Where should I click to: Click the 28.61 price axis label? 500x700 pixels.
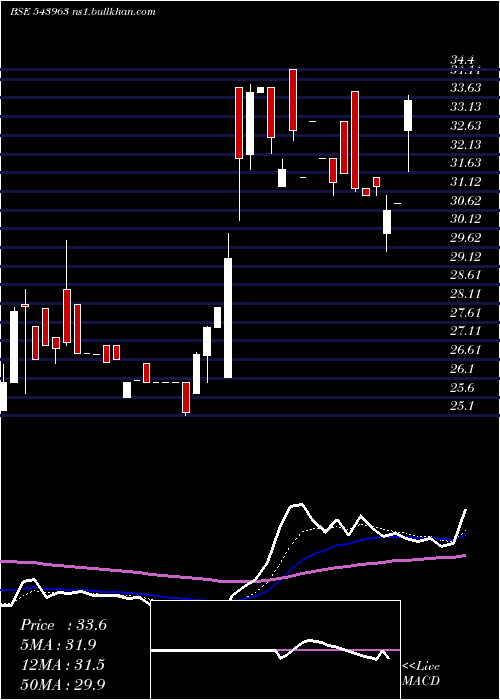click(x=466, y=275)
